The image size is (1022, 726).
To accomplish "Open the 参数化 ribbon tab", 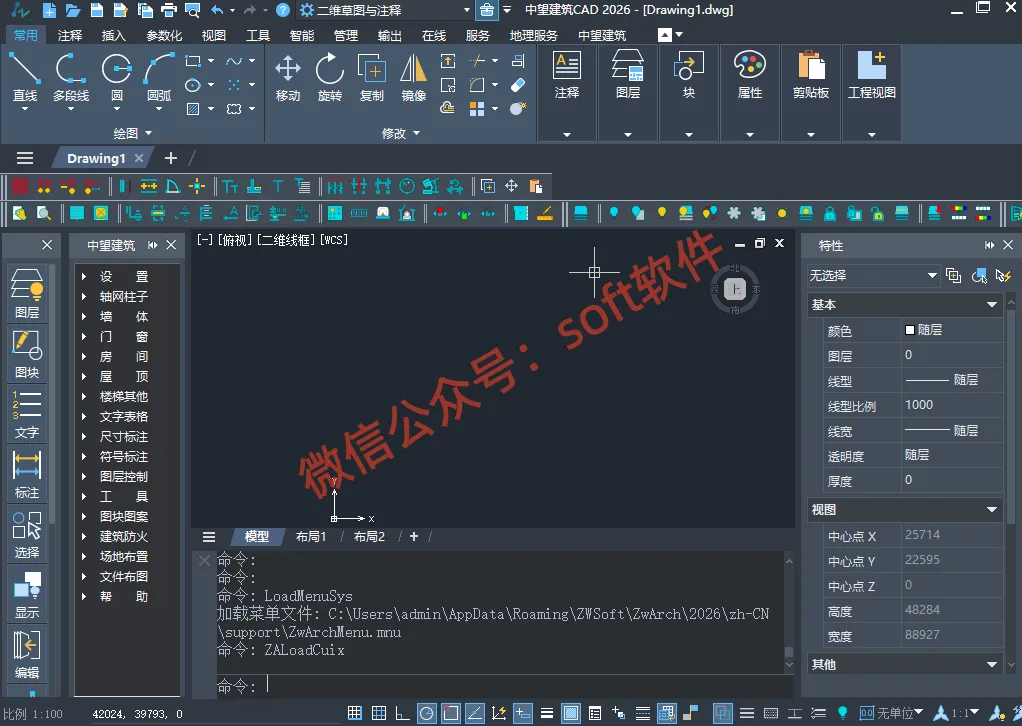I will [164, 35].
